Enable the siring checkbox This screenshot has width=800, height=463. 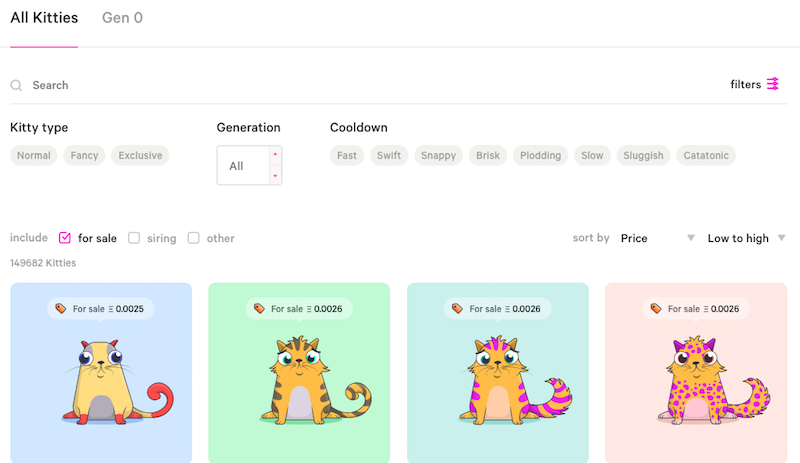134,238
